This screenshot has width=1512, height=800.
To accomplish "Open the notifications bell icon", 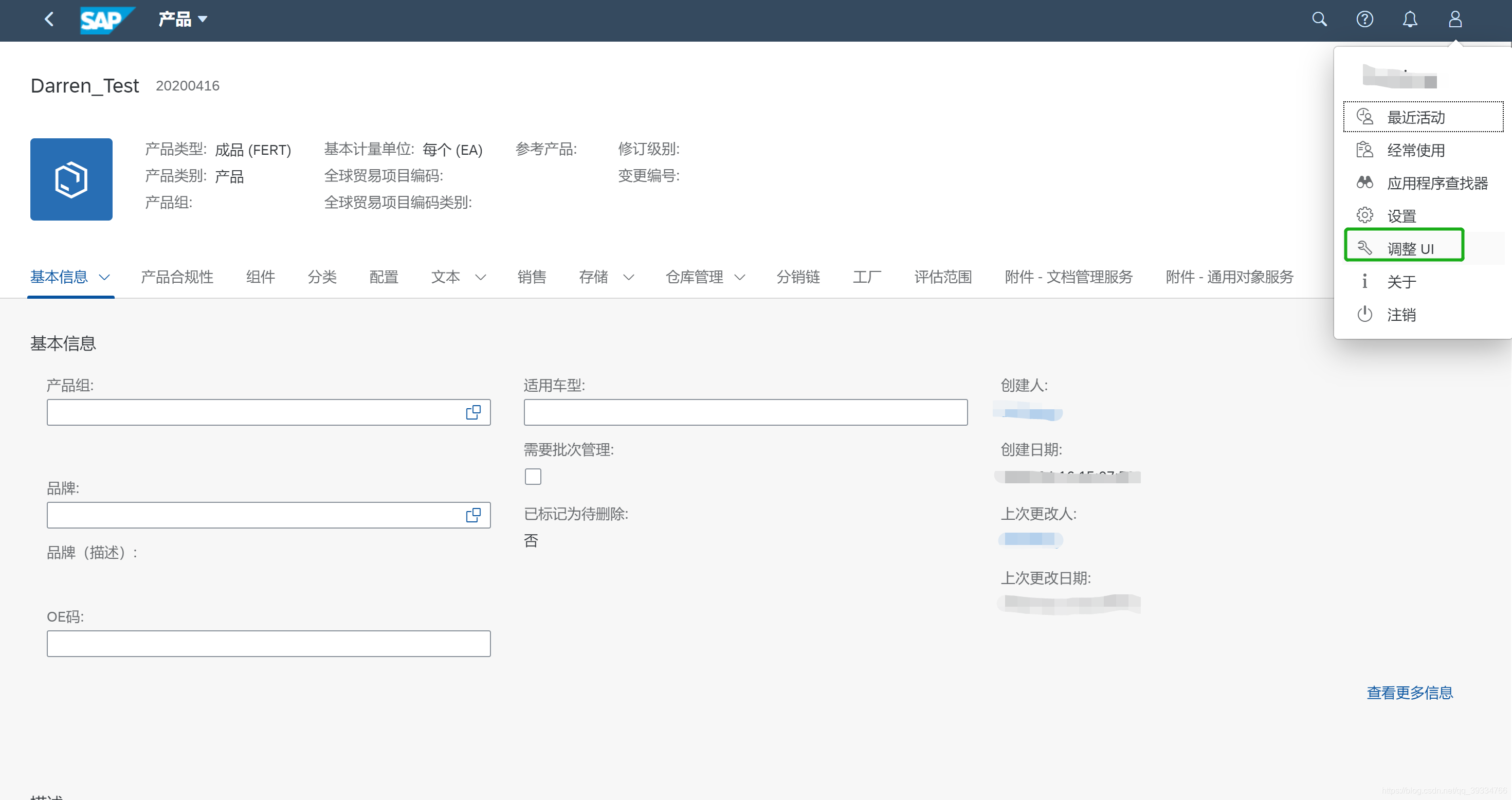I will coord(1409,20).
